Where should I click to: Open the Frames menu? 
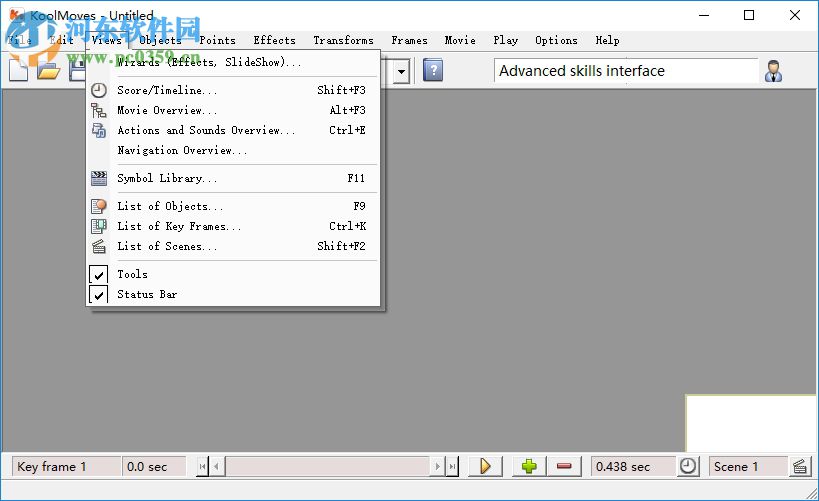pos(410,40)
